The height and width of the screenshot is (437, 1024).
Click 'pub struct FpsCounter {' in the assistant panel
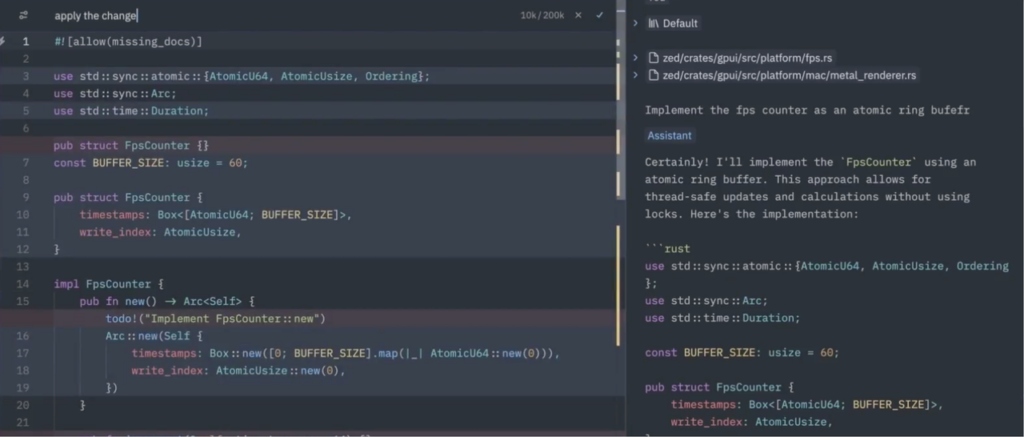pyautogui.click(x=719, y=387)
